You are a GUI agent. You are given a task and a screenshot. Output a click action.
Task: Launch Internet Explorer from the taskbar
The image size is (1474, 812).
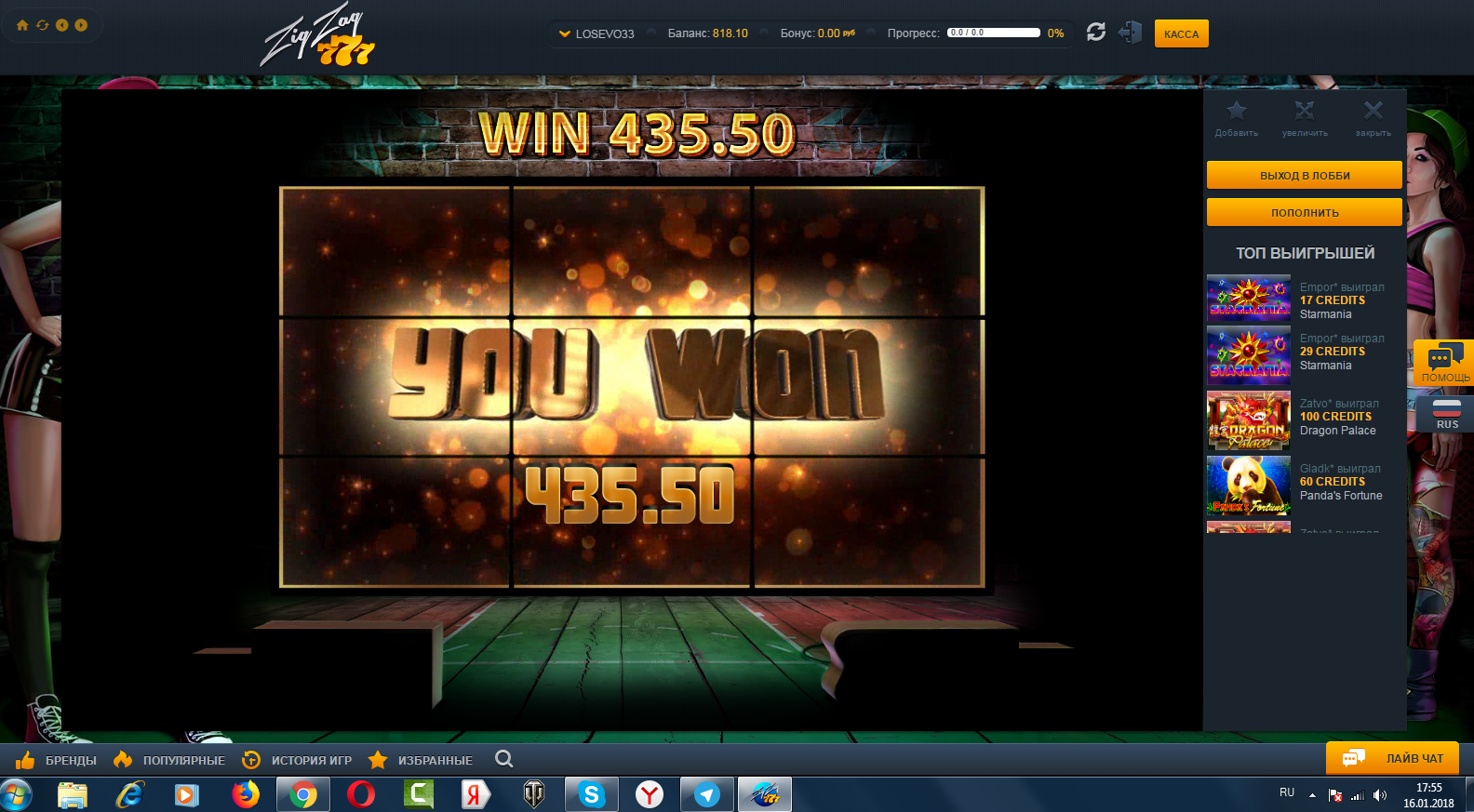[130, 794]
